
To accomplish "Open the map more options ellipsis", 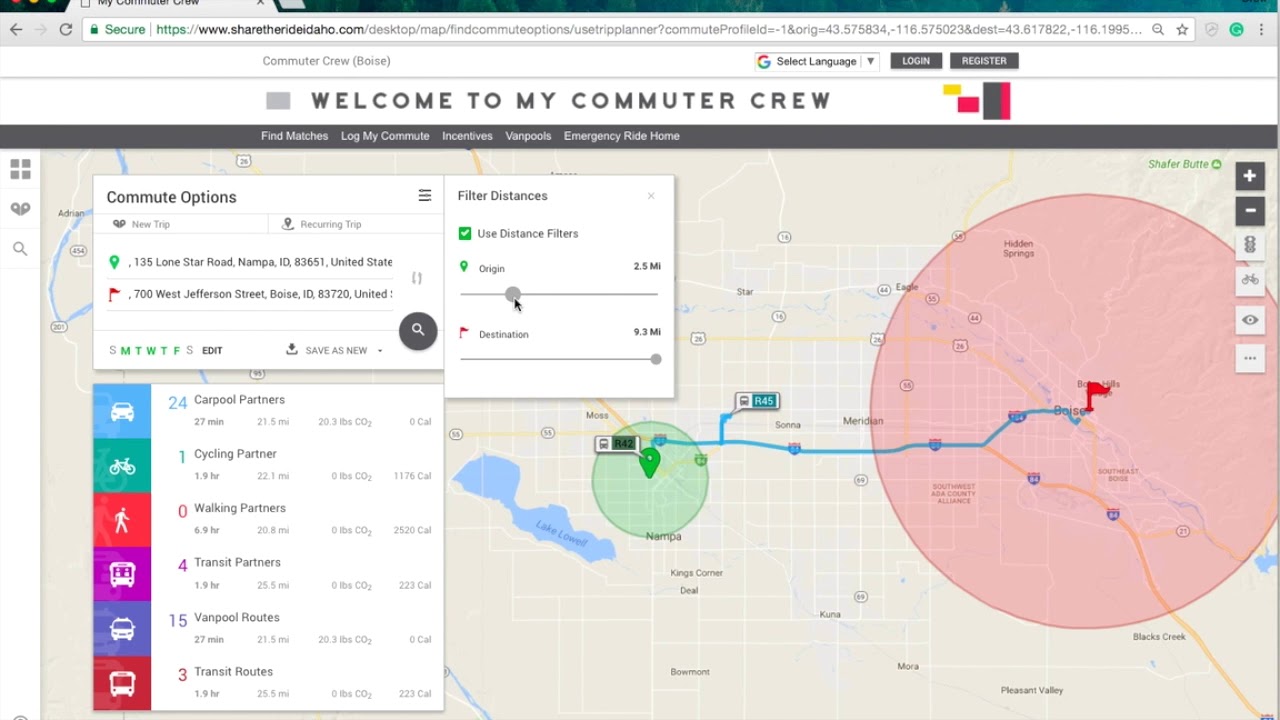I will [1250, 358].
